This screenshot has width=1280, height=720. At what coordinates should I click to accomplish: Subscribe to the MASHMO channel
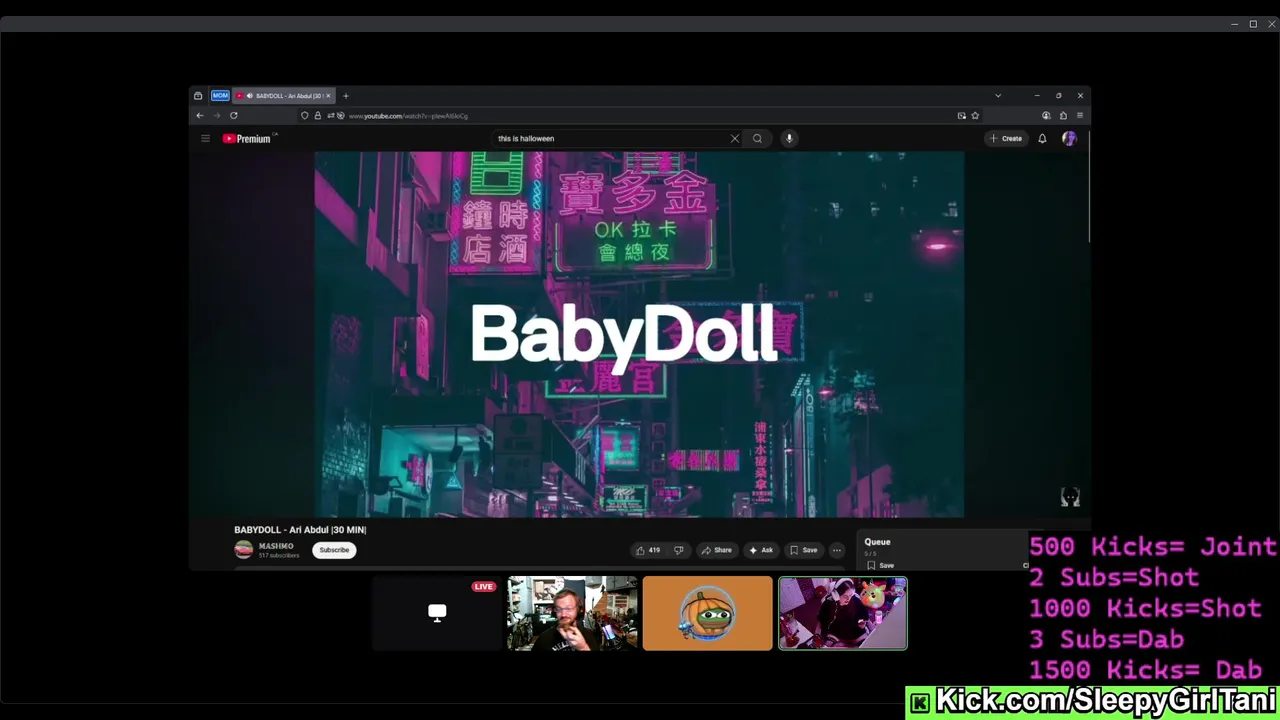tap(334, 550)
